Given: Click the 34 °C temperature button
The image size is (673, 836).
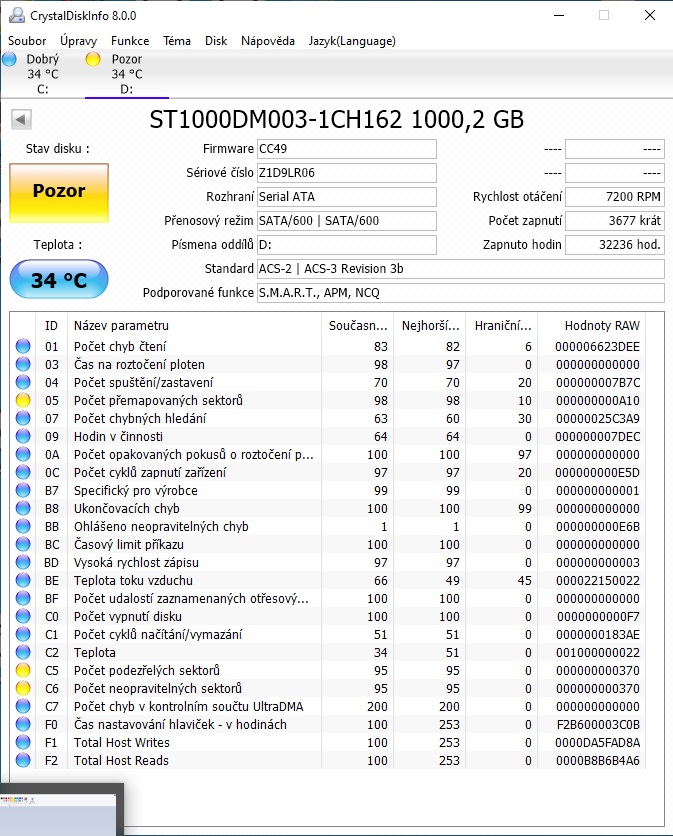Looking at the screenshot, I should [x=59, y=279].
